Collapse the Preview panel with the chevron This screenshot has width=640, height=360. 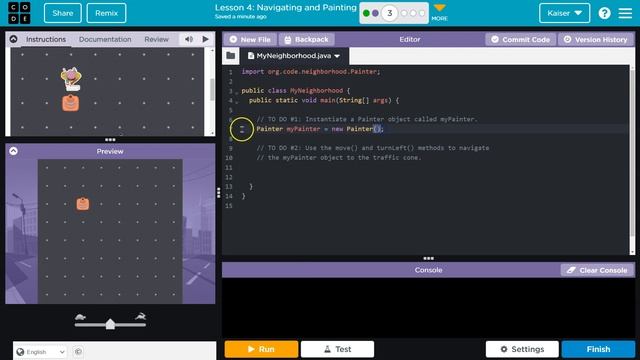(13, 151)
